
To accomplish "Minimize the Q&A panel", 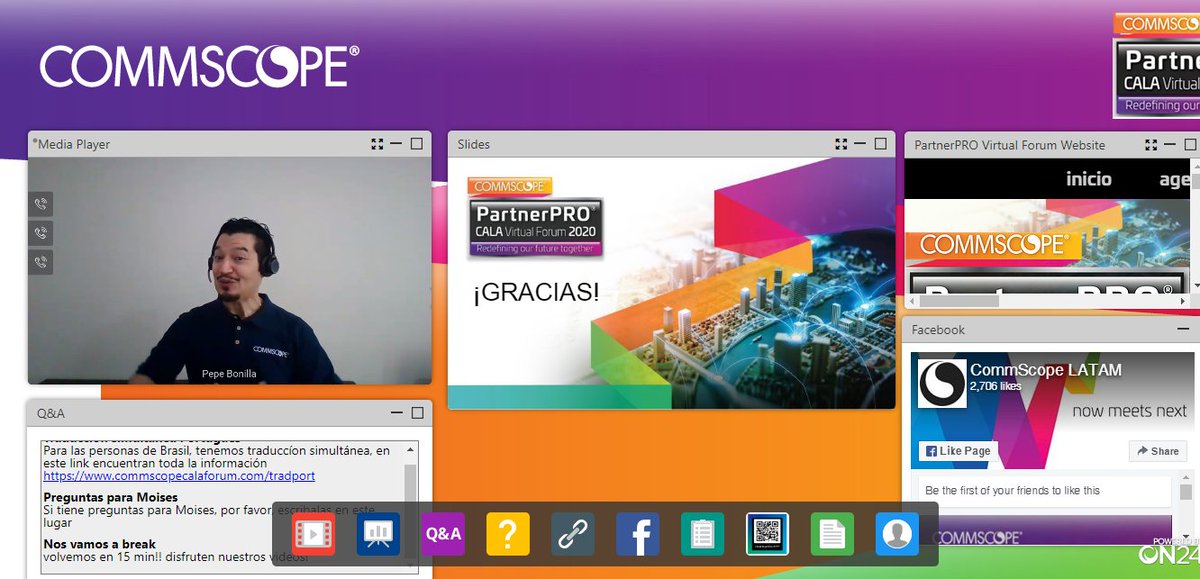I will 396,412.
